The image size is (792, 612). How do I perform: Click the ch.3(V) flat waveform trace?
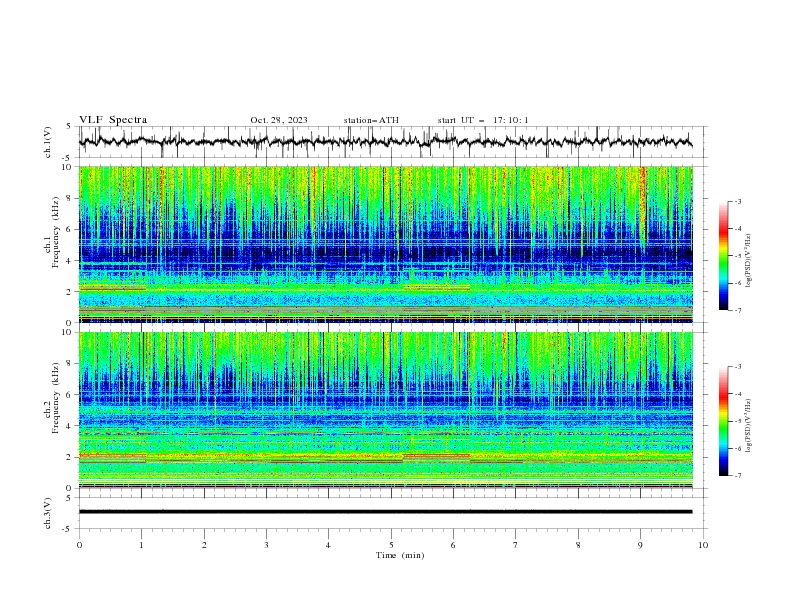click(x=386, y=512)
